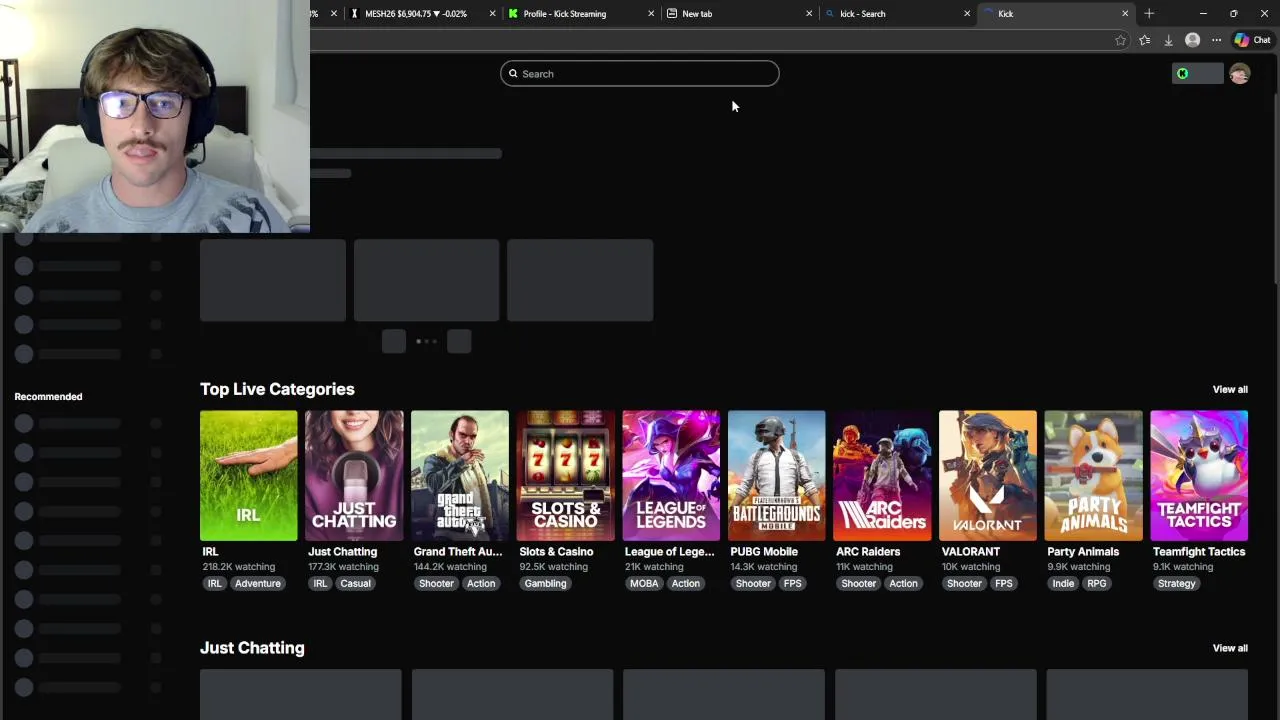The width and height of the screenshot is (1280, 720).
Task: Select the RPG tag under Party Animals
Action: tap(1097, 583)
